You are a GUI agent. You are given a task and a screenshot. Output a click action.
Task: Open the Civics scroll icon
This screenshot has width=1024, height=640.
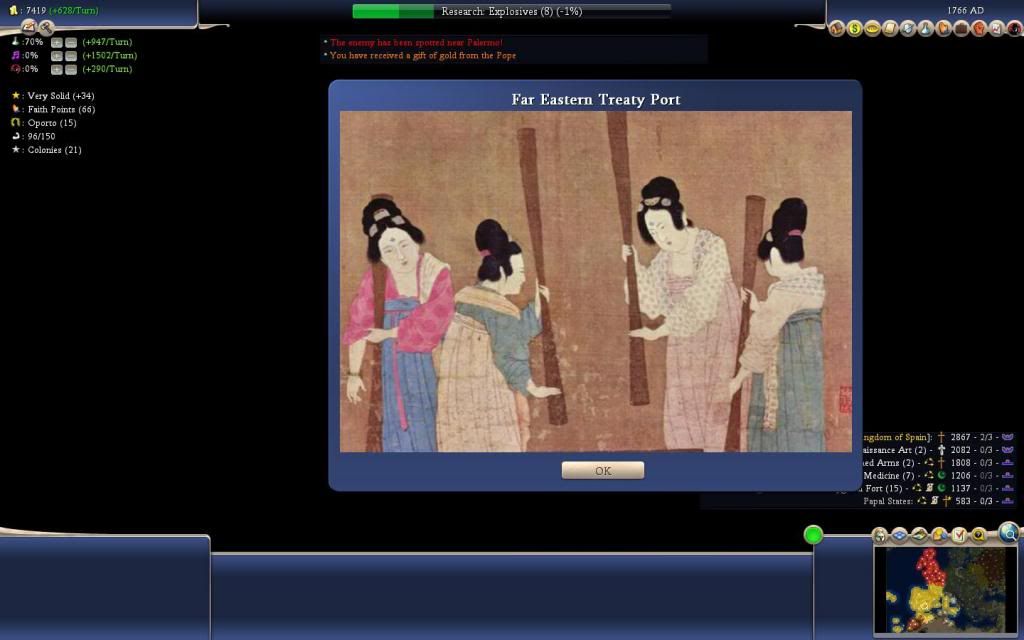click(890, 29)
